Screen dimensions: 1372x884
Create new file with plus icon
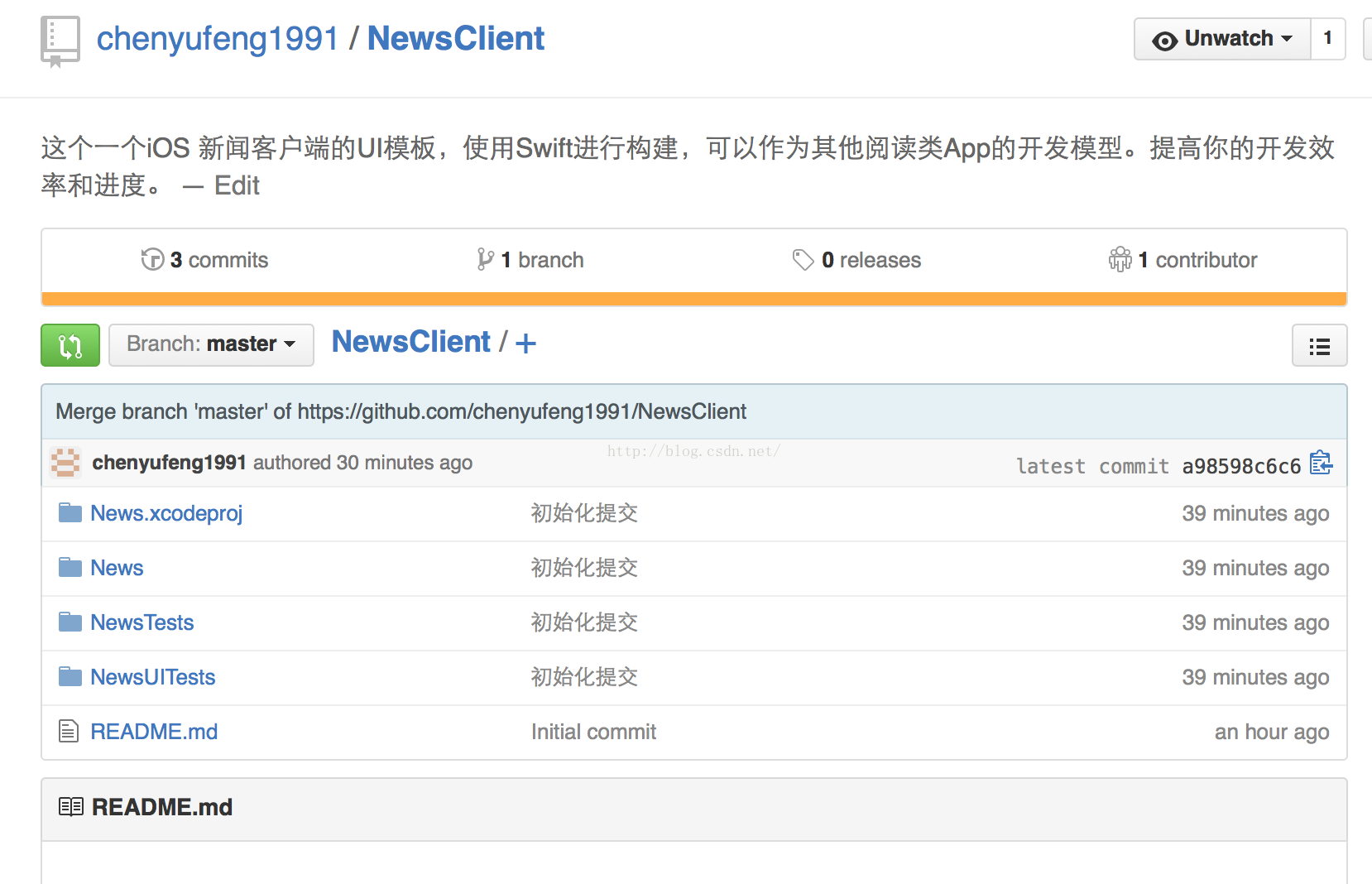tap(525, 344)
